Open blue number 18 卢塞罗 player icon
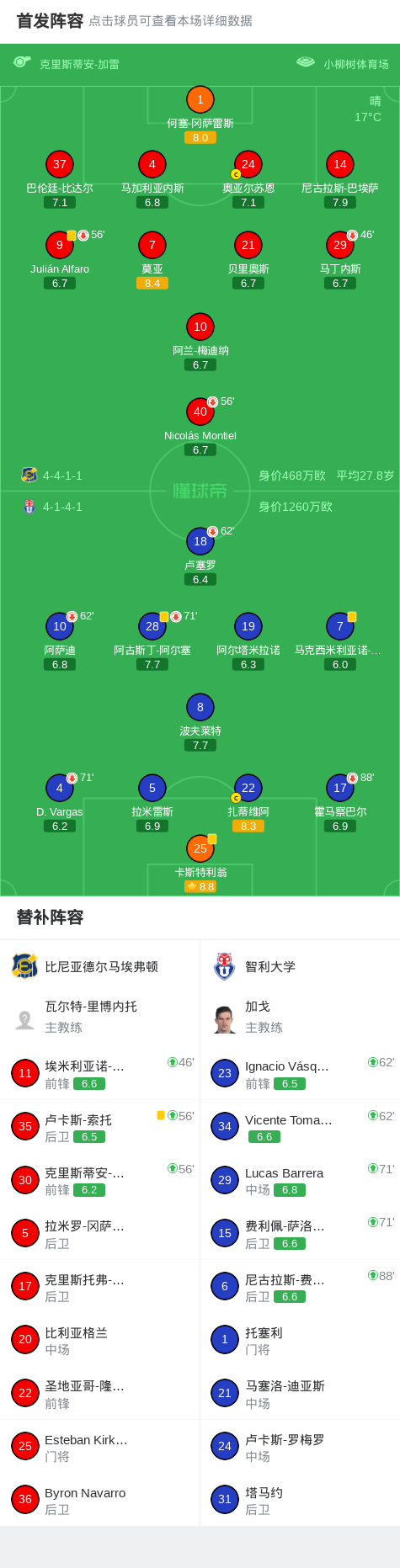 click(x=200, y=541)
